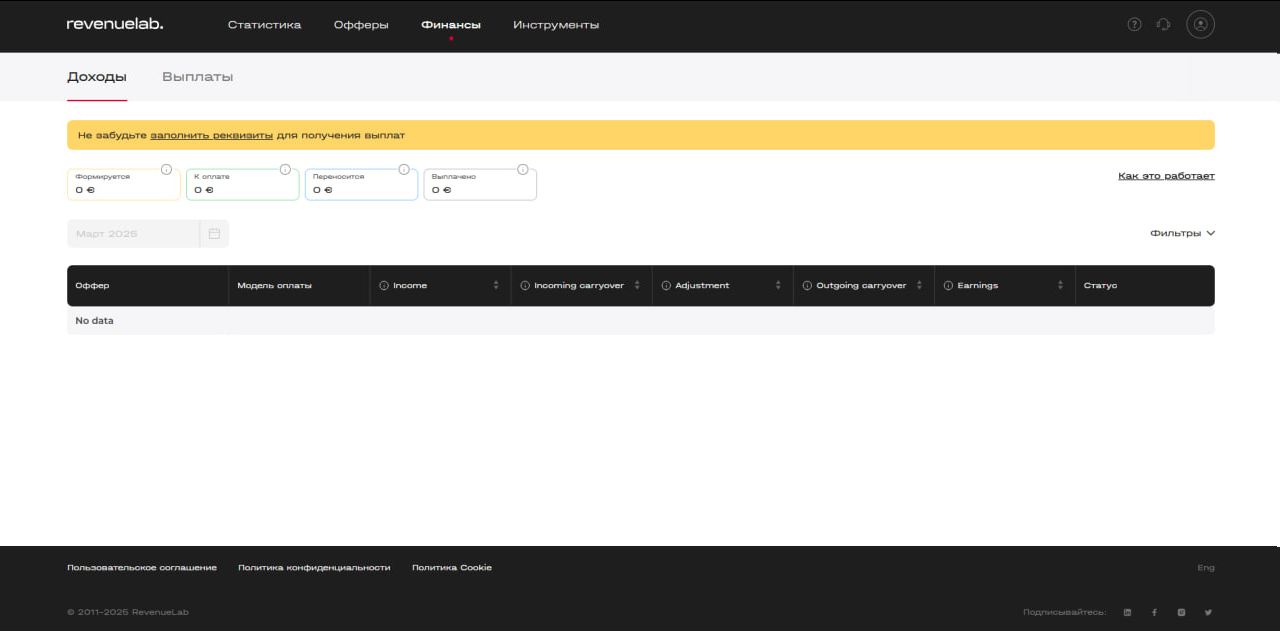This screenshot has width=1280, height=631.
Task: Open the Статистика menu item
Action: pyautogui.click(x=264, y=25)
